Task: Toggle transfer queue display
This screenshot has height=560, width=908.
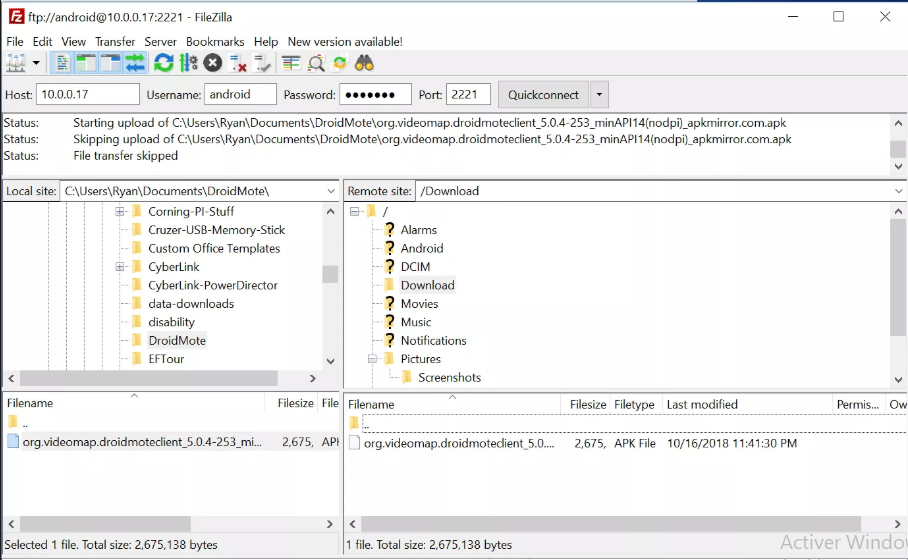Action: [x=136, y=63]
